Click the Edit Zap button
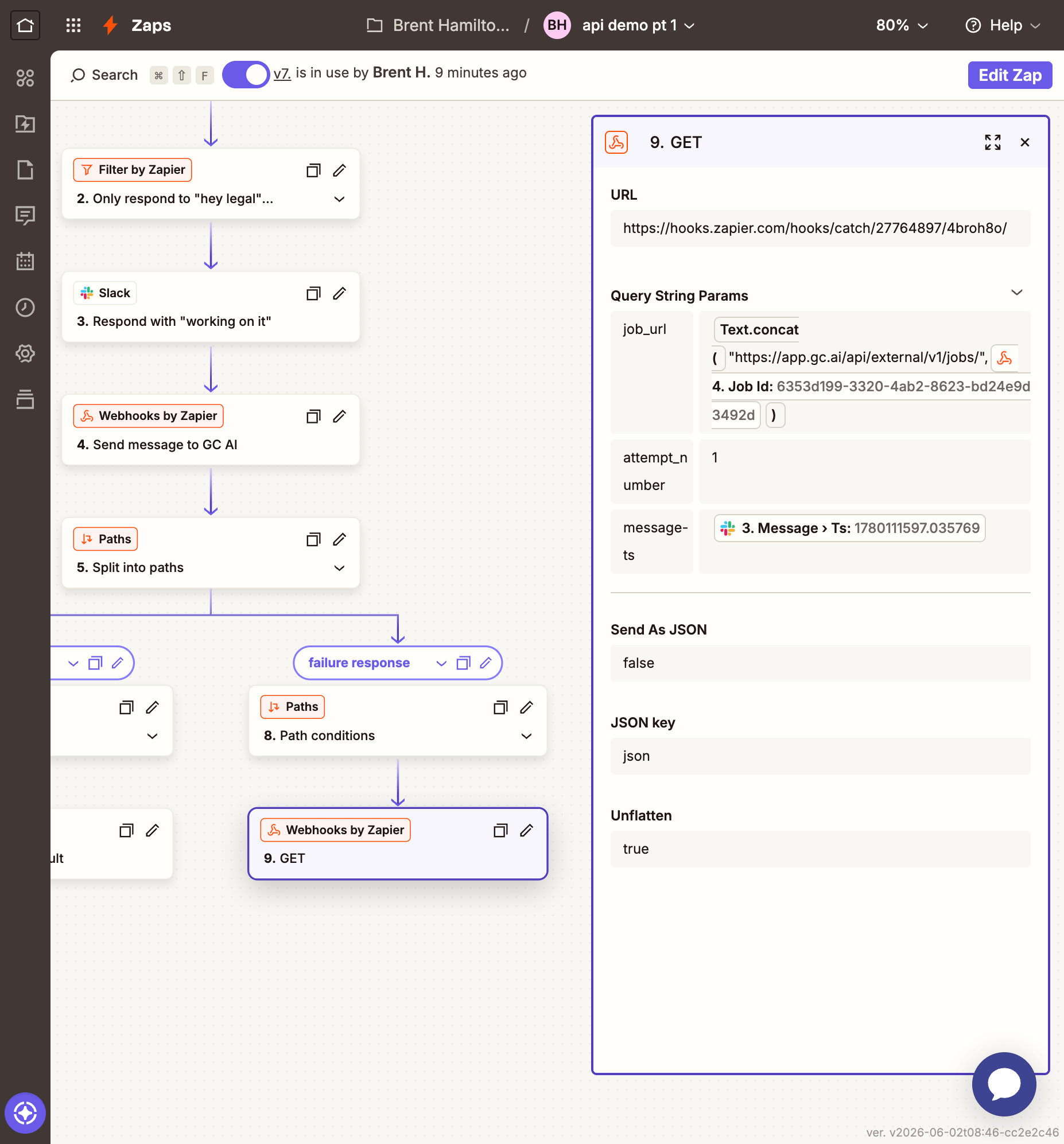1064x1144 pixels. click(x=1010, y=75)
